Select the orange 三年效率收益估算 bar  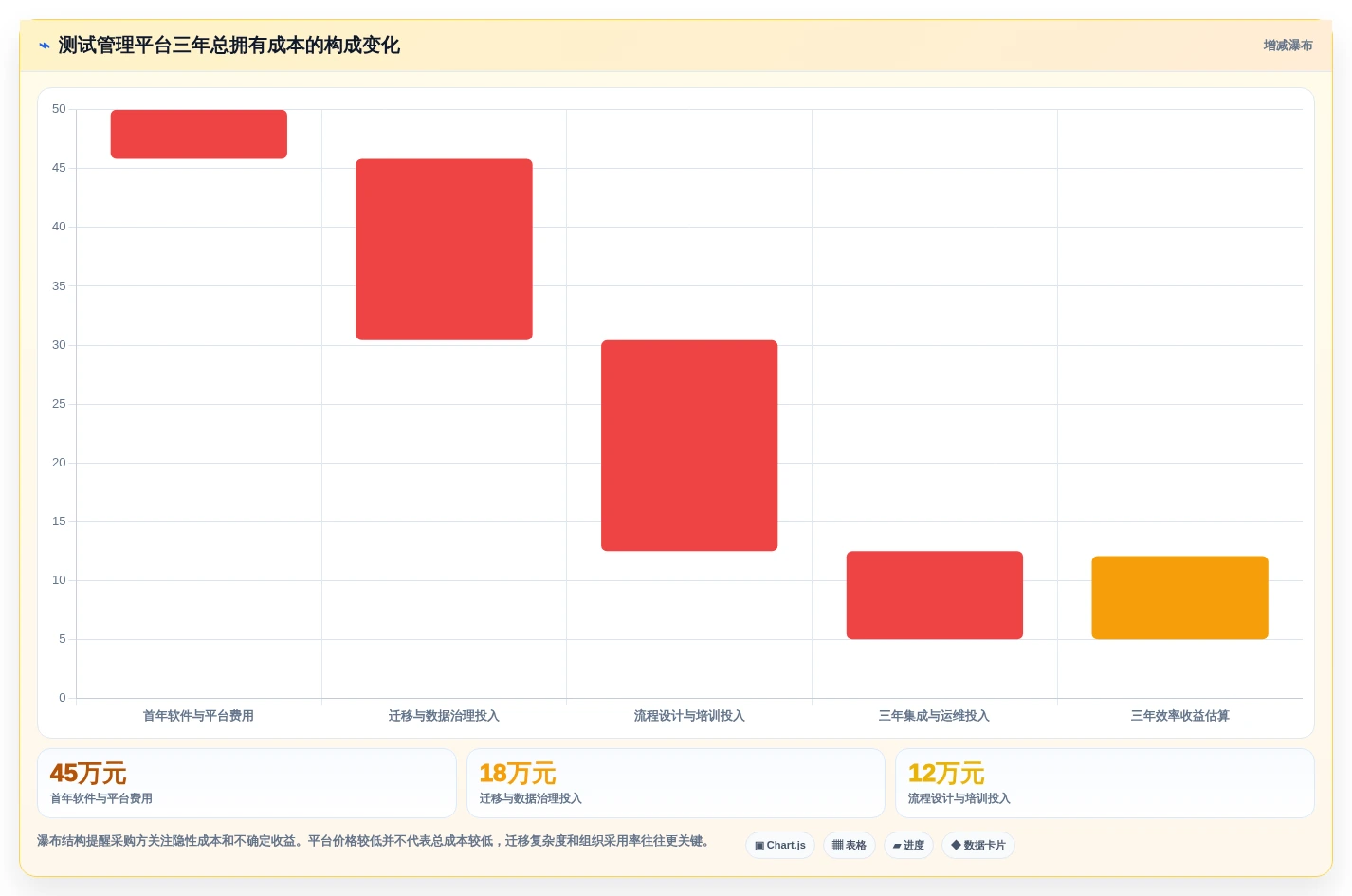[x=1179, y=597]
